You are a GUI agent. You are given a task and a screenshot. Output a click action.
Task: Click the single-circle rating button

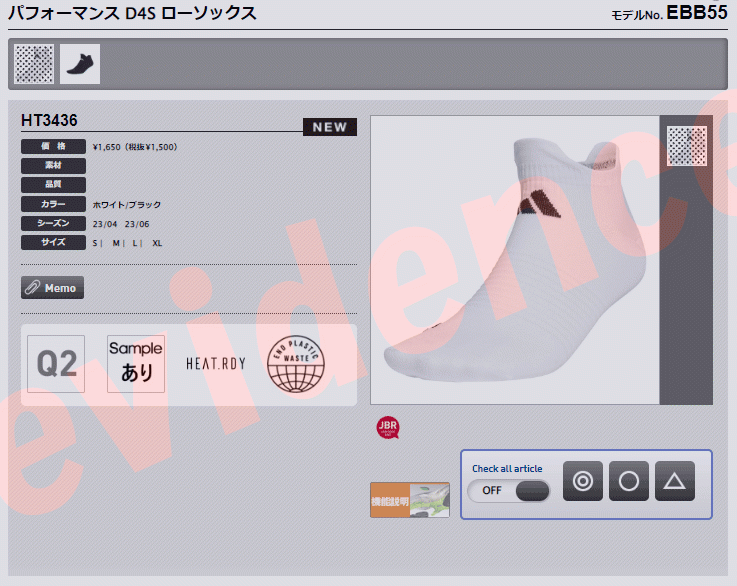click(x=629, y=481)
